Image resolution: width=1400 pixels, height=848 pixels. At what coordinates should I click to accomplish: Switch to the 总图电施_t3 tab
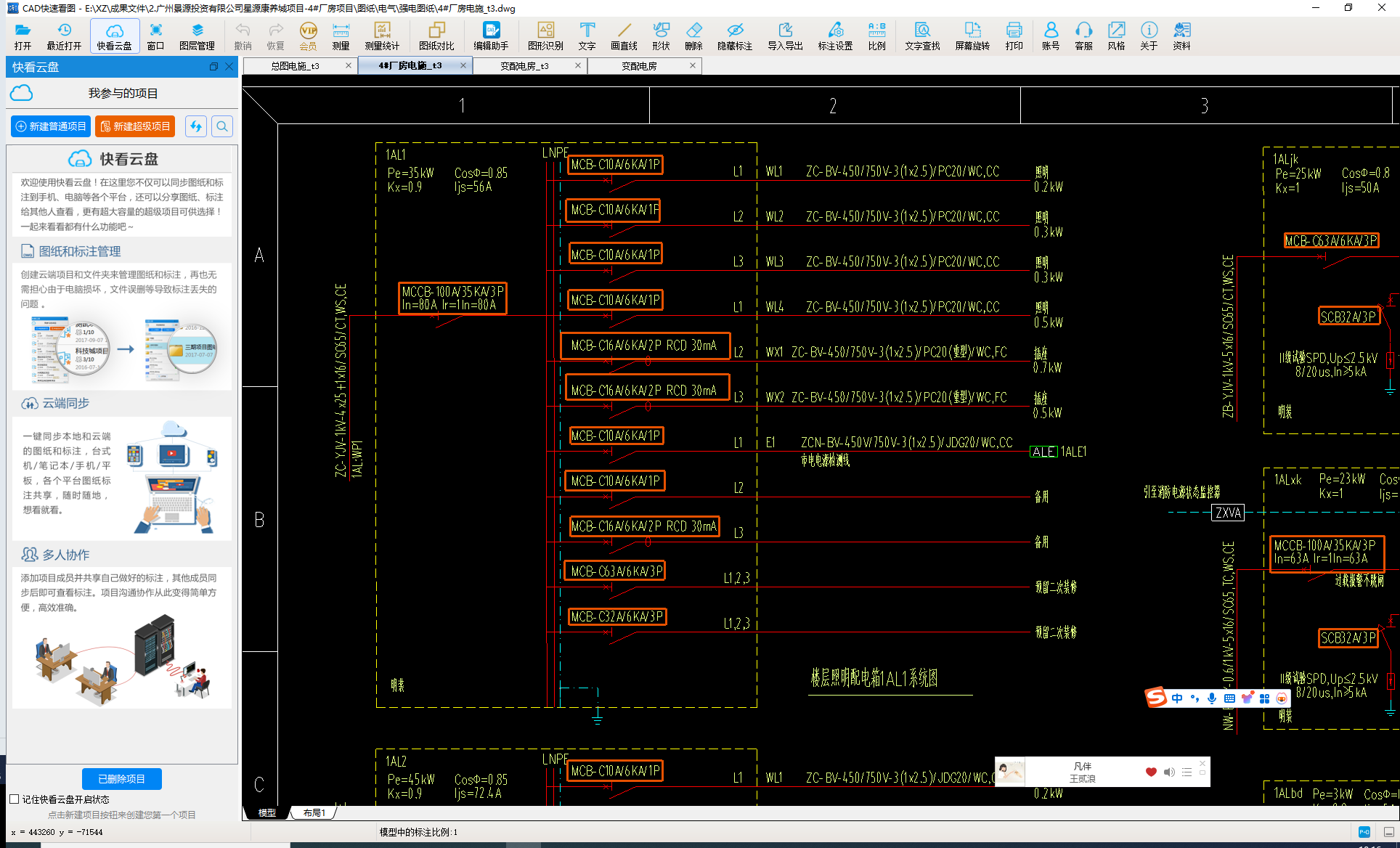pos(295,66)
